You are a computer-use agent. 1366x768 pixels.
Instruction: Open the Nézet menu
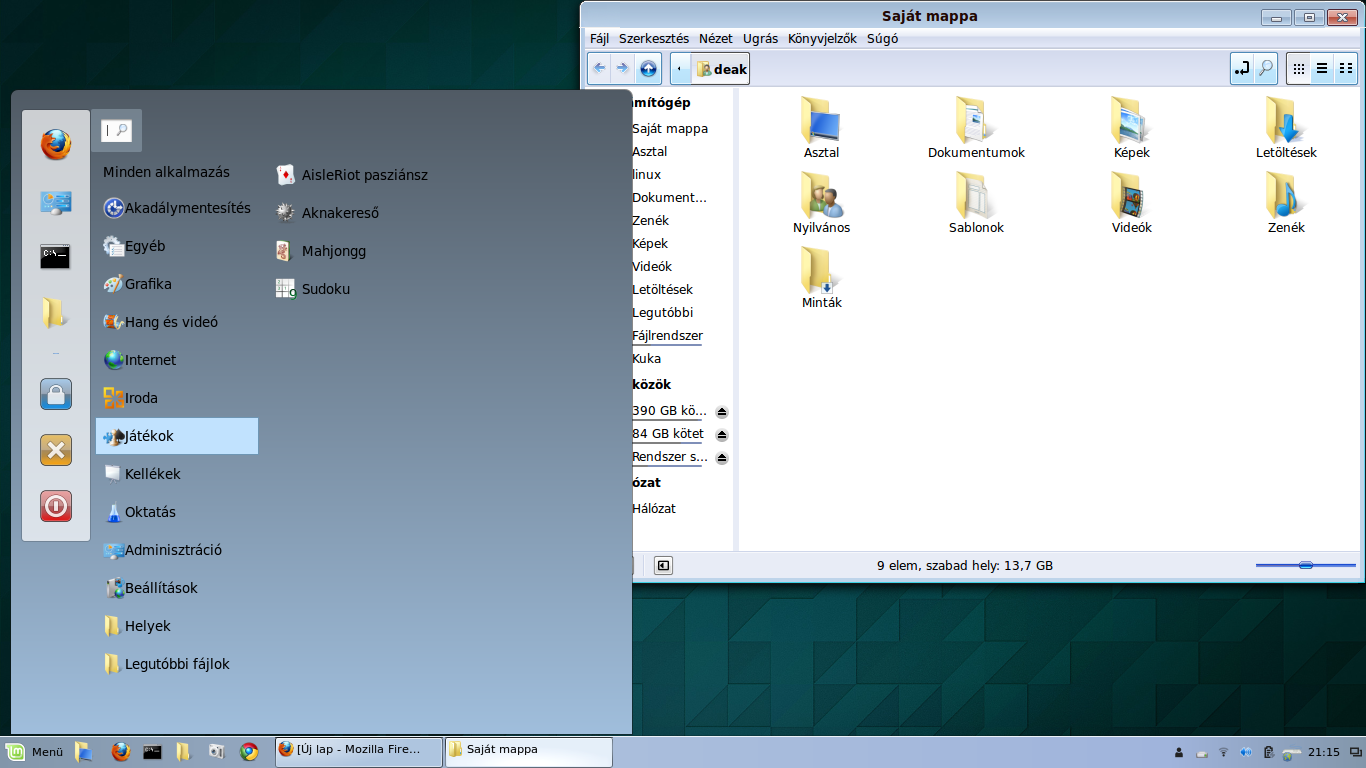pos(716,39)
